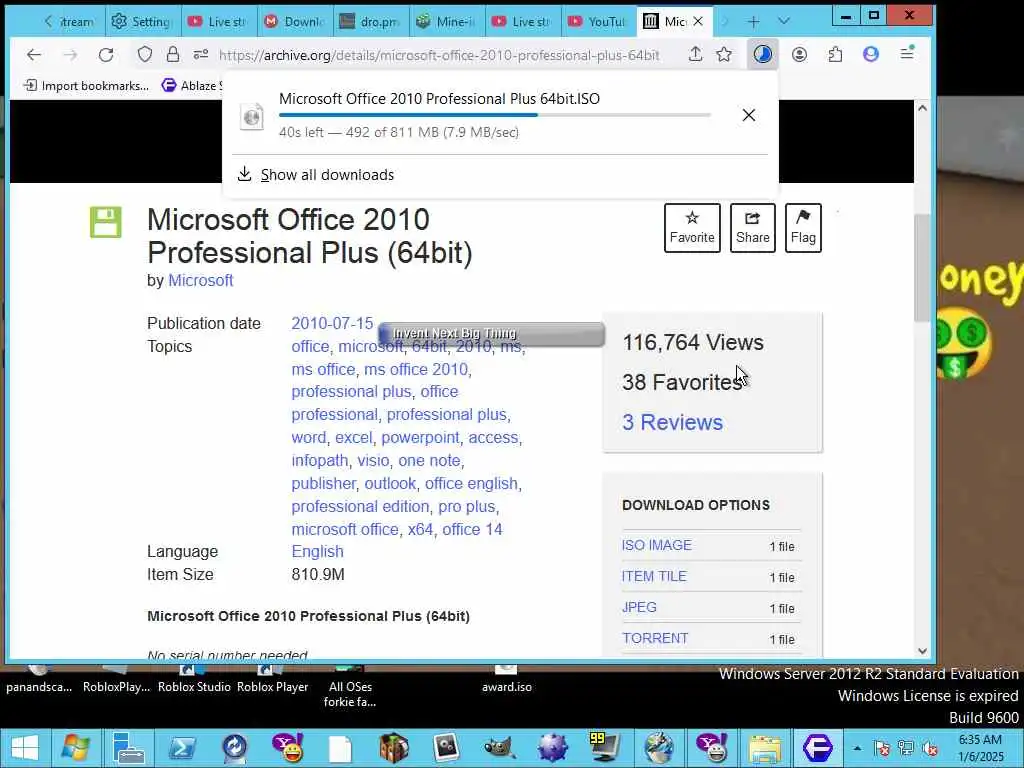Click Import bookmarks in bookmarks bar

tap(86, 86)
